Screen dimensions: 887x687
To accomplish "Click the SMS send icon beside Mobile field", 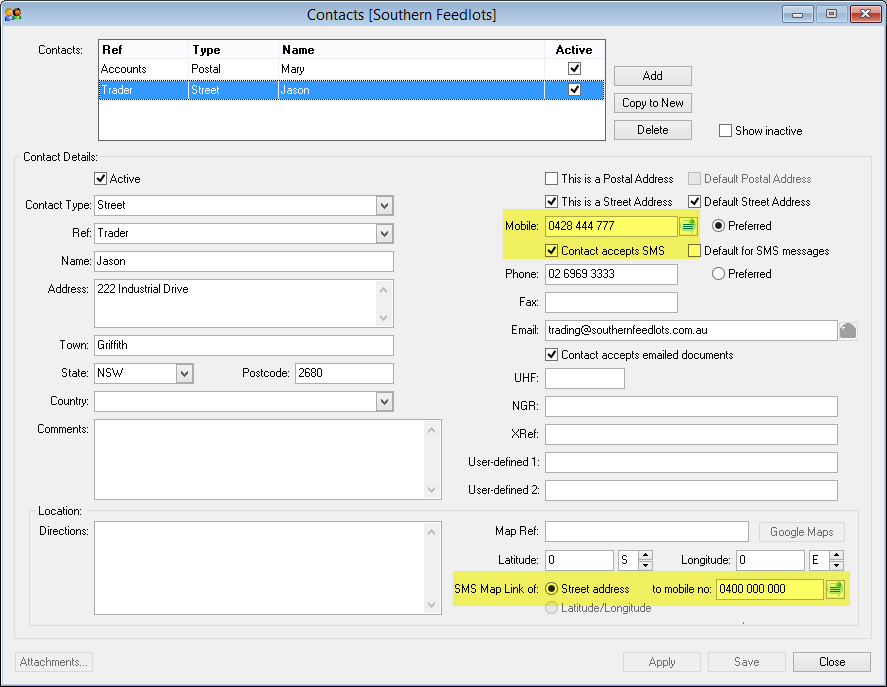I will point(688,226).
